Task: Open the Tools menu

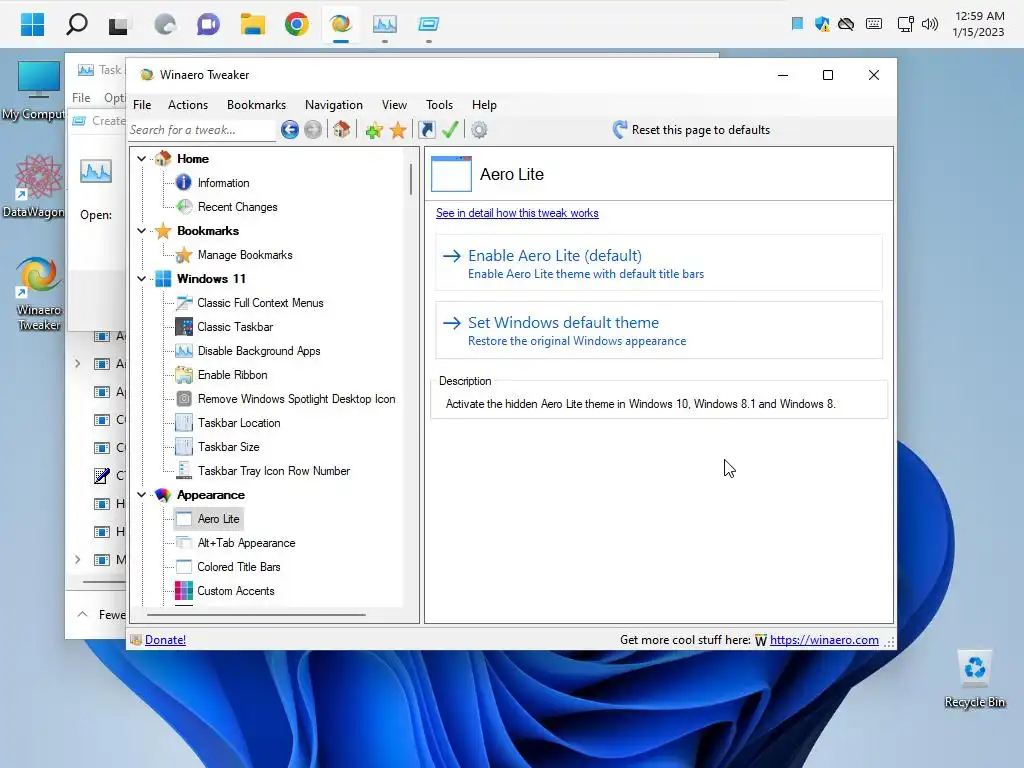Action: point(439,105)
